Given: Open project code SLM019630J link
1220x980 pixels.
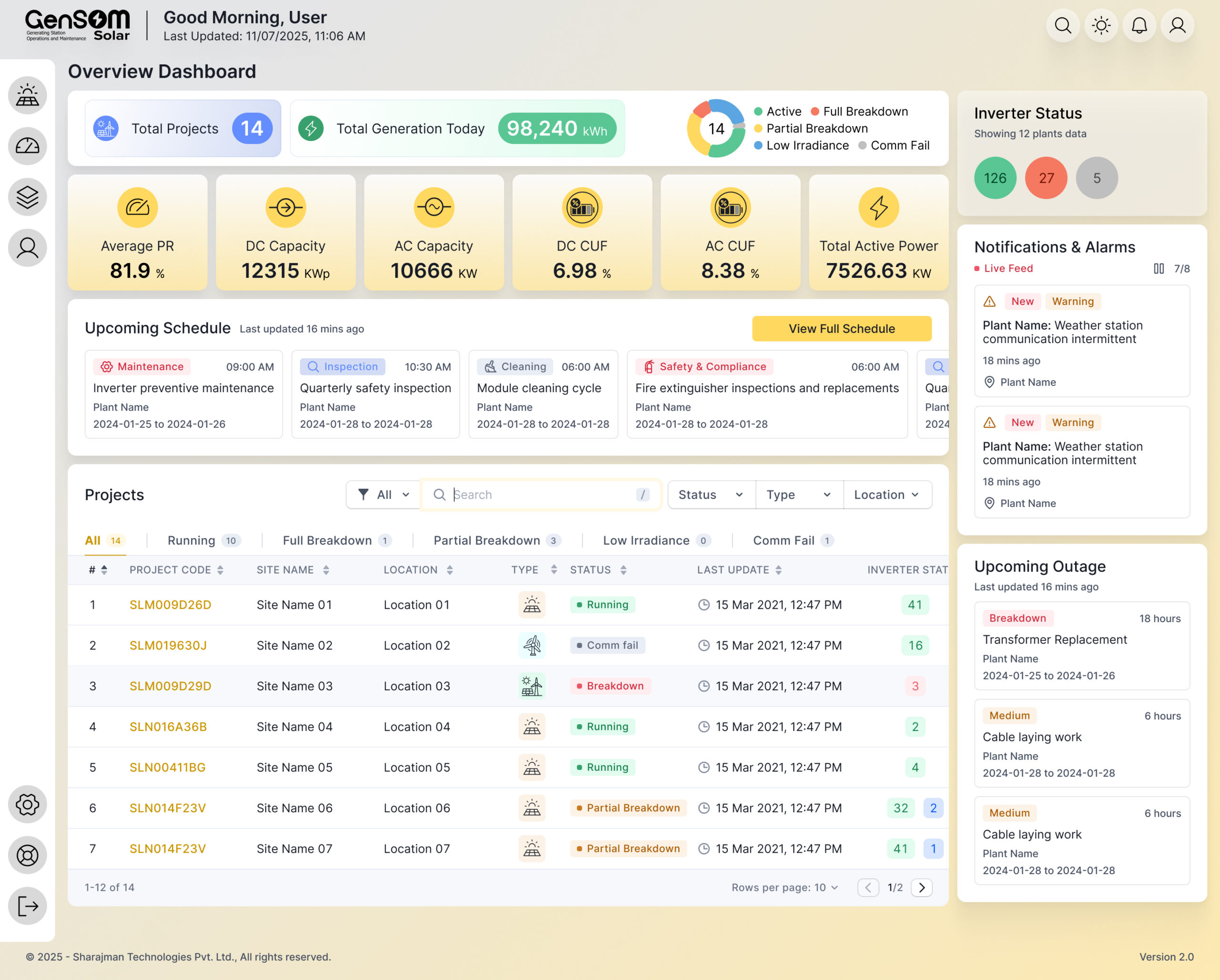Looking at the screenshot, I should coord(168,645).
